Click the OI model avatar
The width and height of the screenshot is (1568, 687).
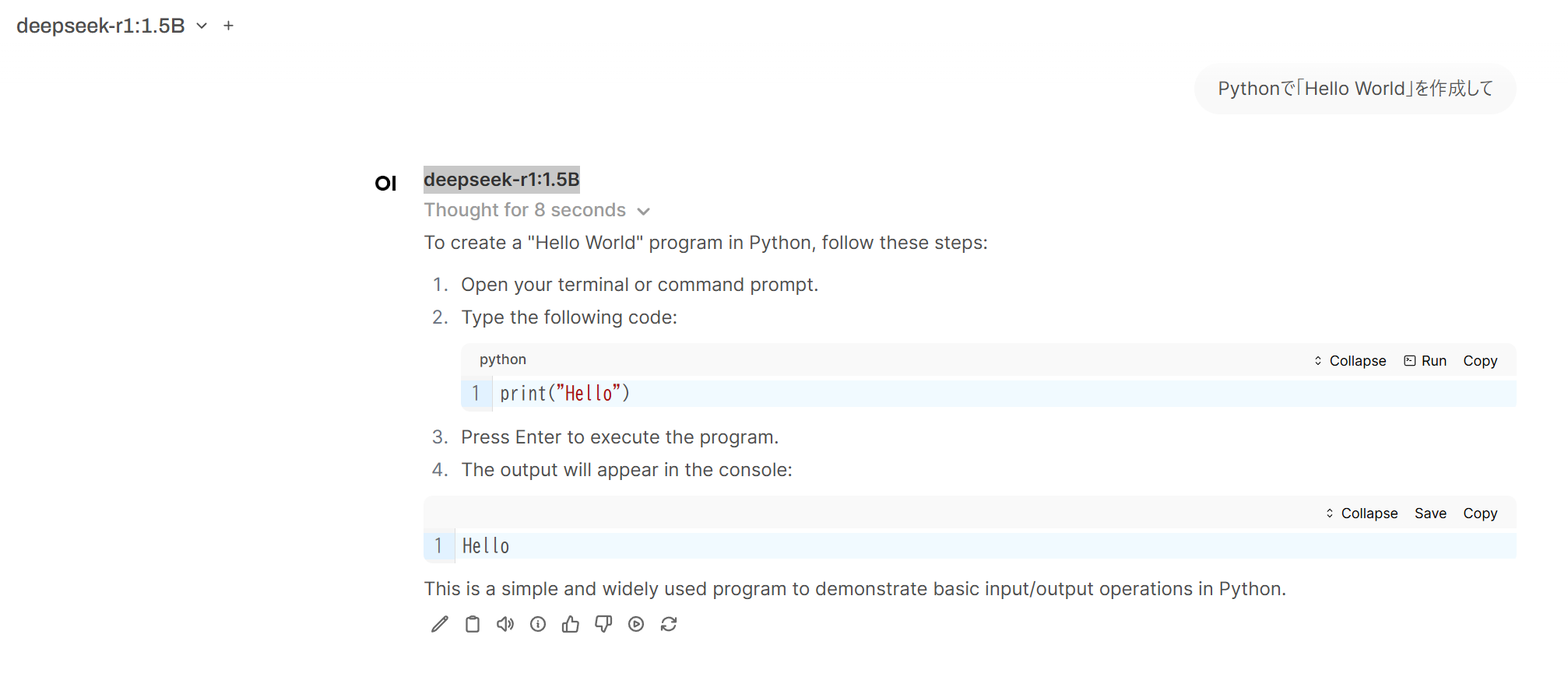point(385,184)
